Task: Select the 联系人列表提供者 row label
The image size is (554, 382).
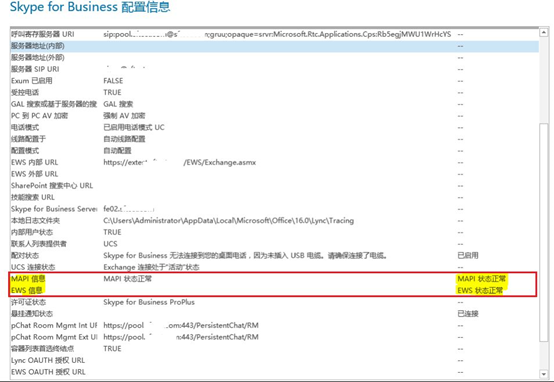Action: [x=39, y=244]
